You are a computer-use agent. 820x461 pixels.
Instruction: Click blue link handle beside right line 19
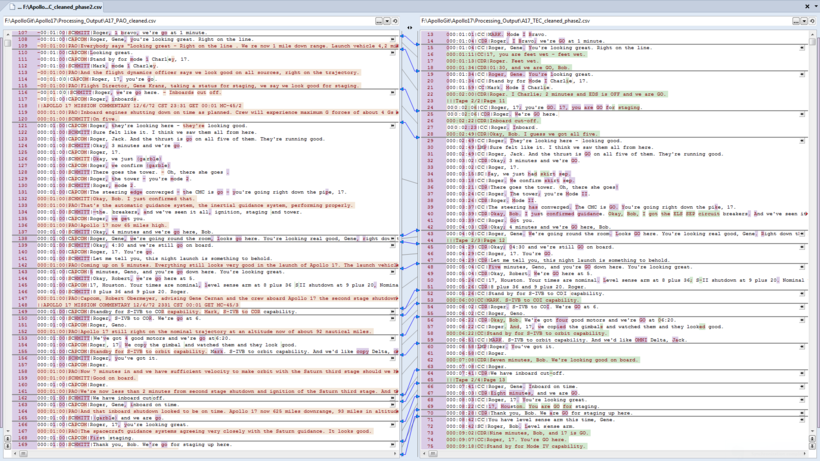417,71
